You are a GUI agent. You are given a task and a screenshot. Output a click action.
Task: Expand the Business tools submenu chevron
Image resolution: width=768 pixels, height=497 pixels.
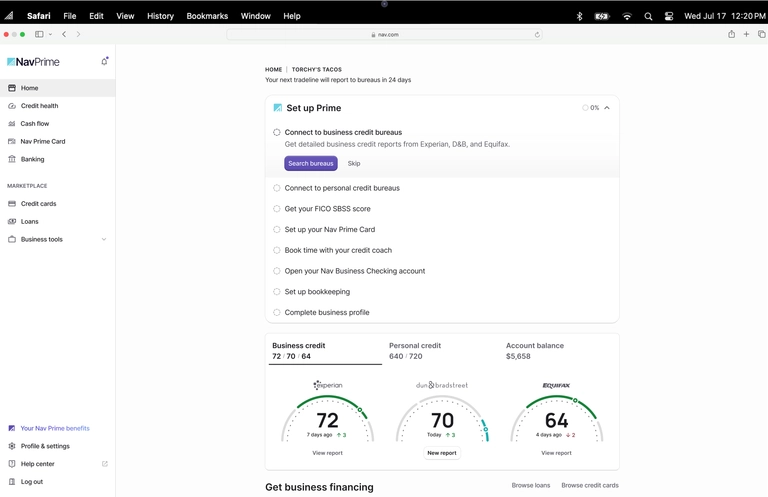tap(104, 239)
